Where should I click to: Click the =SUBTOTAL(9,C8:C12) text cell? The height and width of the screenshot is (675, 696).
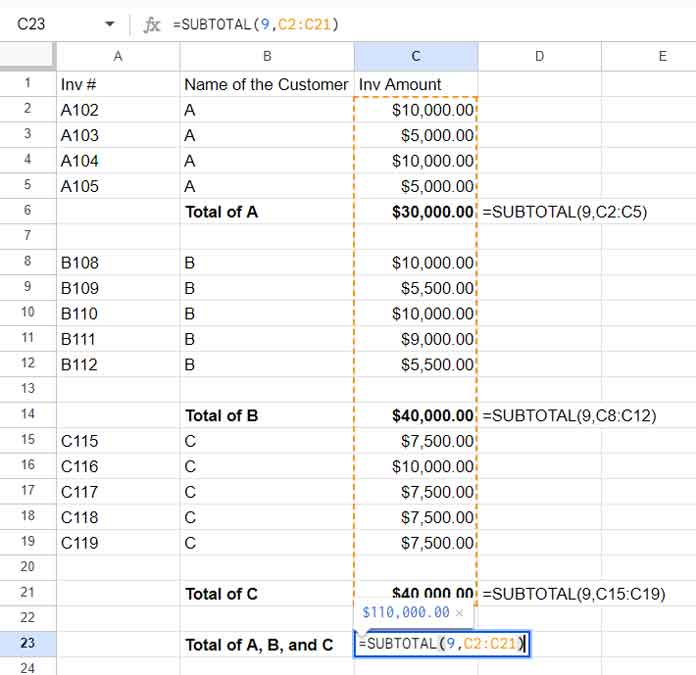(x=569, y=415)
